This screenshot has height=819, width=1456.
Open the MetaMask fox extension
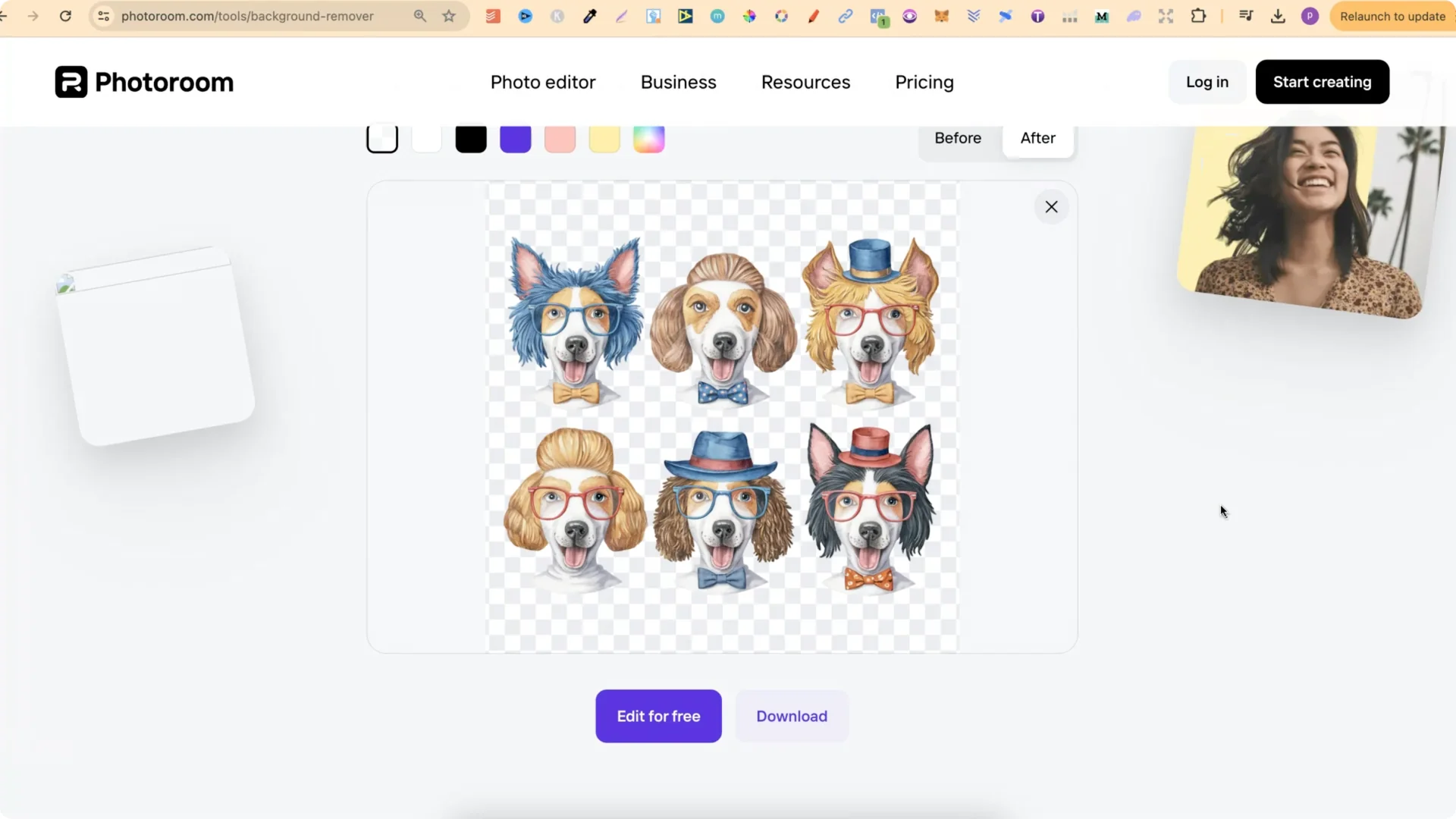pos(943,16)
